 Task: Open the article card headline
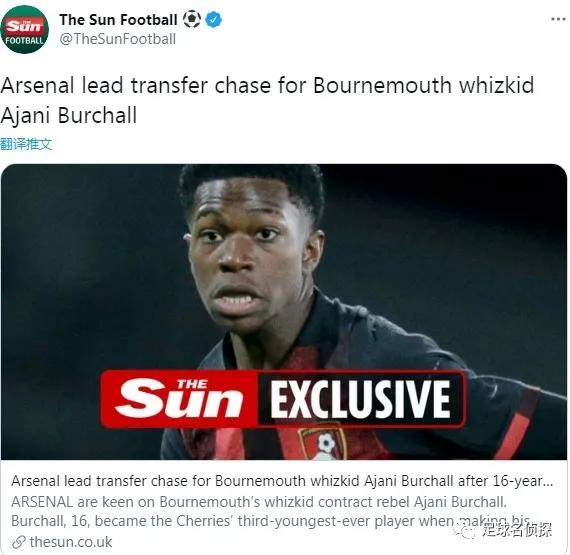[x=282, y=481]
